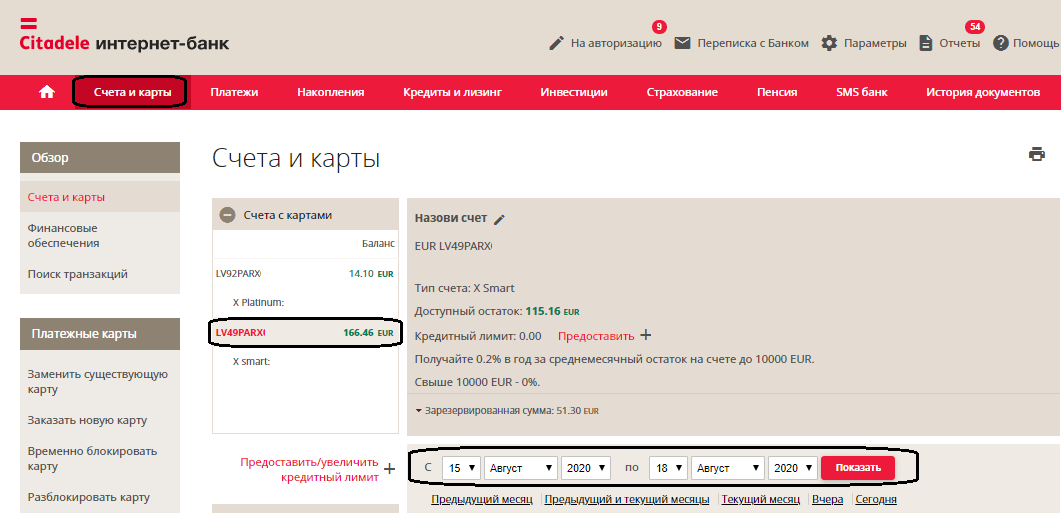The image size is (1061, 513).
Task: Open Инвестиции menu
Action: pyautogui.click(x=574, y=93)
